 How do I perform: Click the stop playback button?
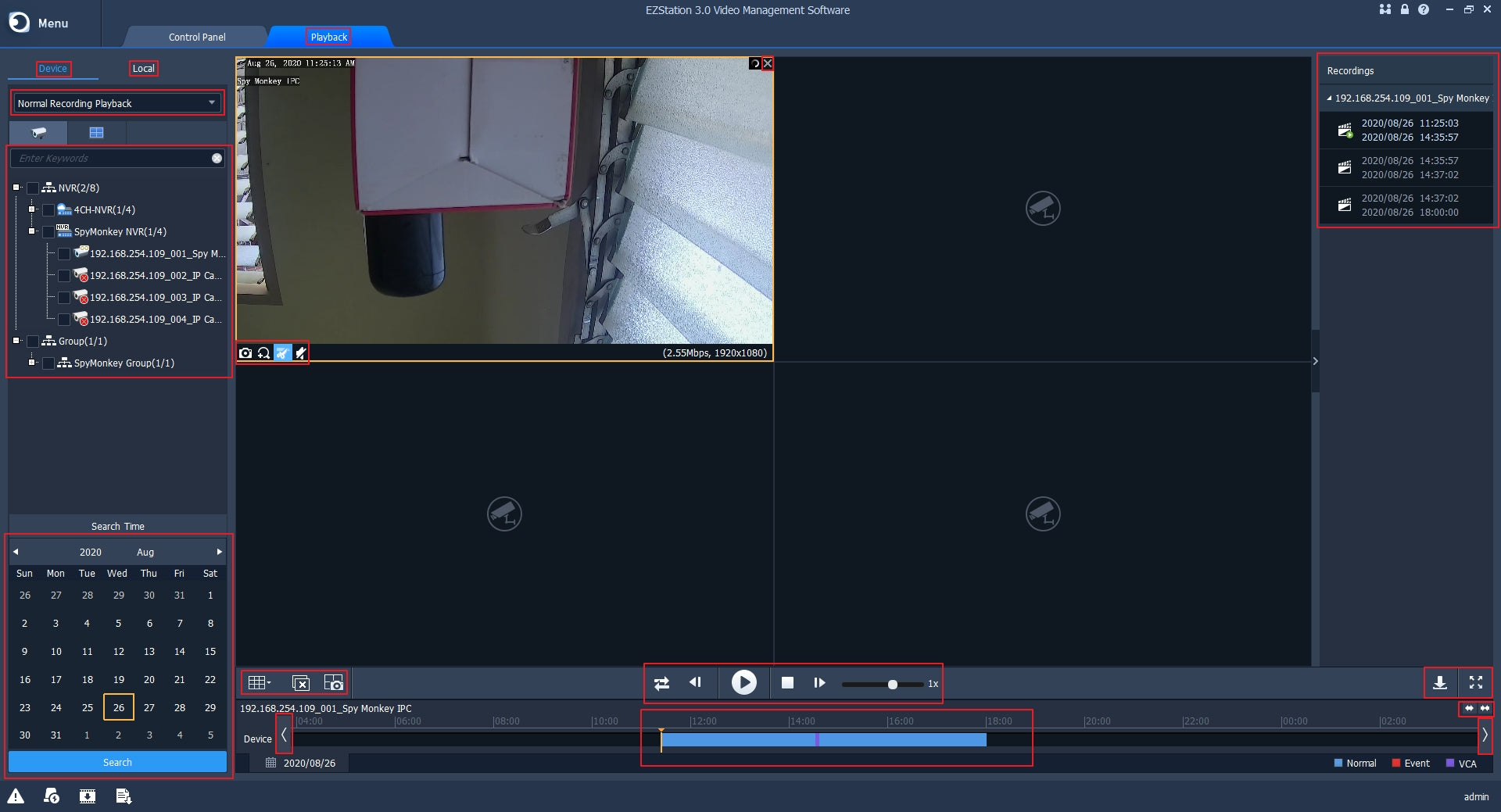coord(787,683)
